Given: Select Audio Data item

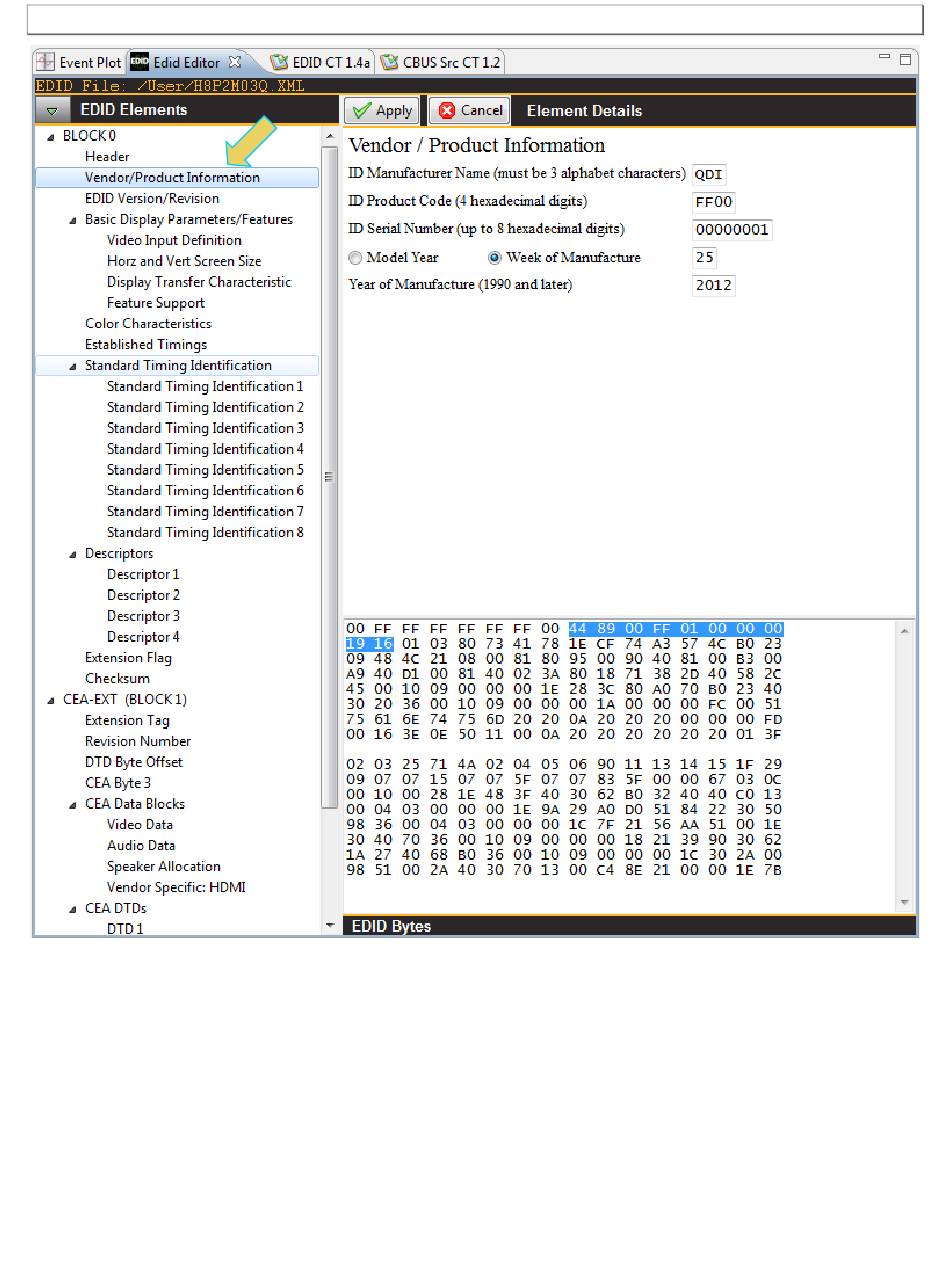Looking at the screenshot, I should (x=141, y=846).
